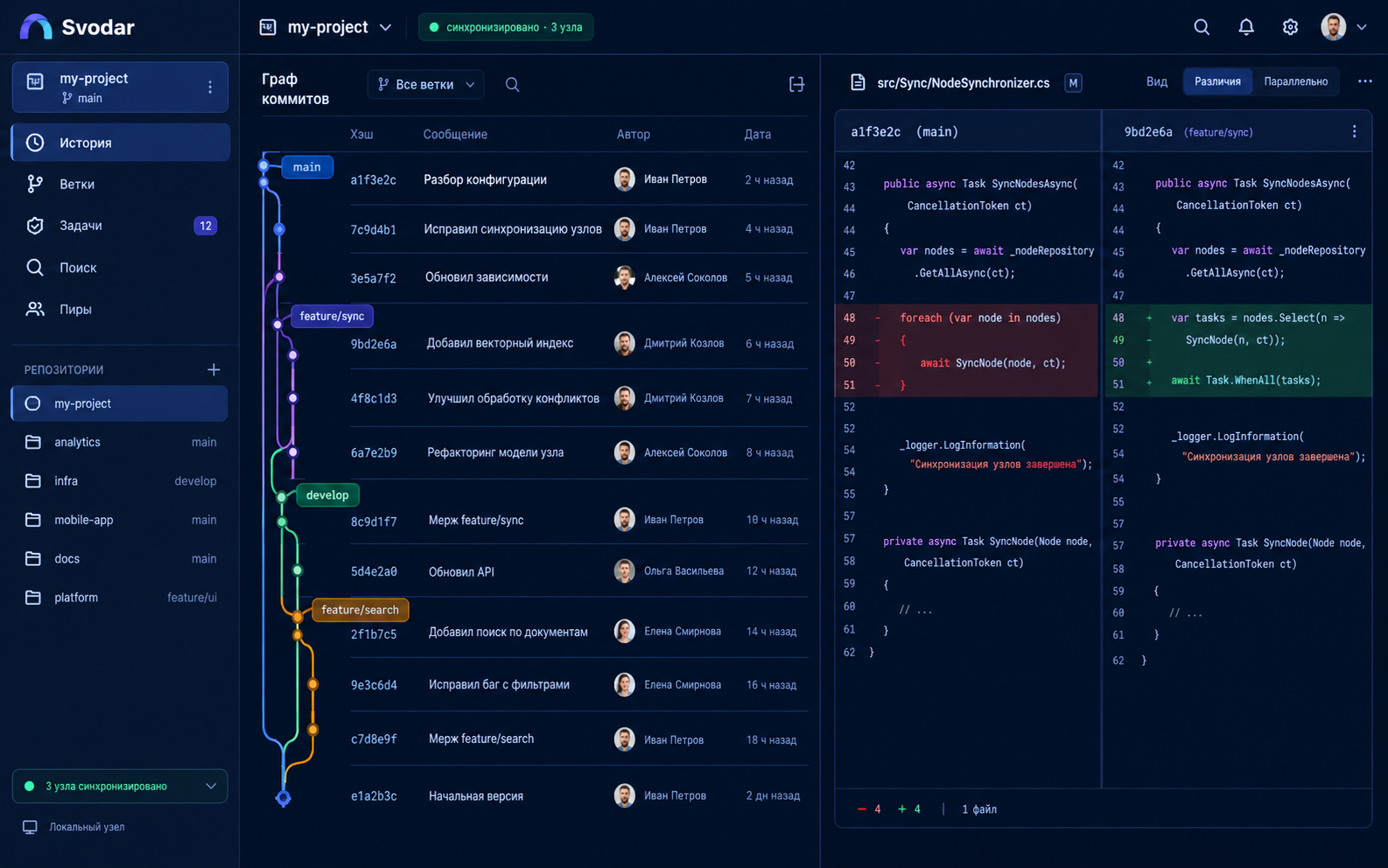Select docs repository
Image resolution: width=1388 pixels, height=868 pixels.
click(x=121, y=558)
